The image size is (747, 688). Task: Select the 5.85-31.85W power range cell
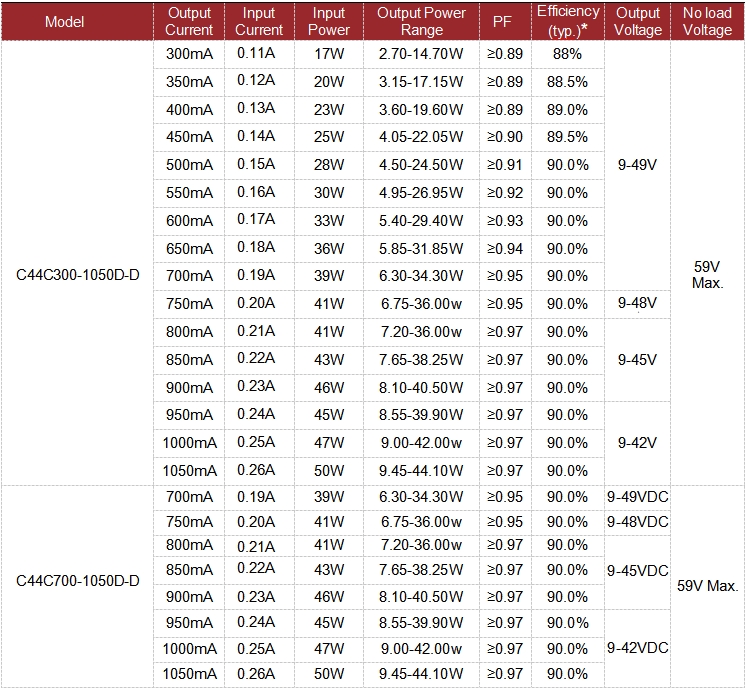tap(421, 249)
